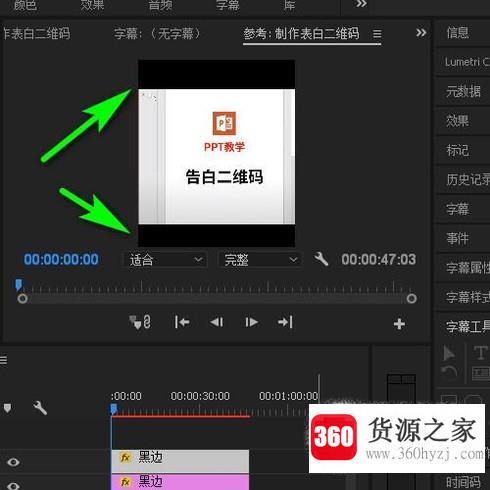Open the button editor plus icon
The image size is (490, 490).
click(x=399, y=324)
